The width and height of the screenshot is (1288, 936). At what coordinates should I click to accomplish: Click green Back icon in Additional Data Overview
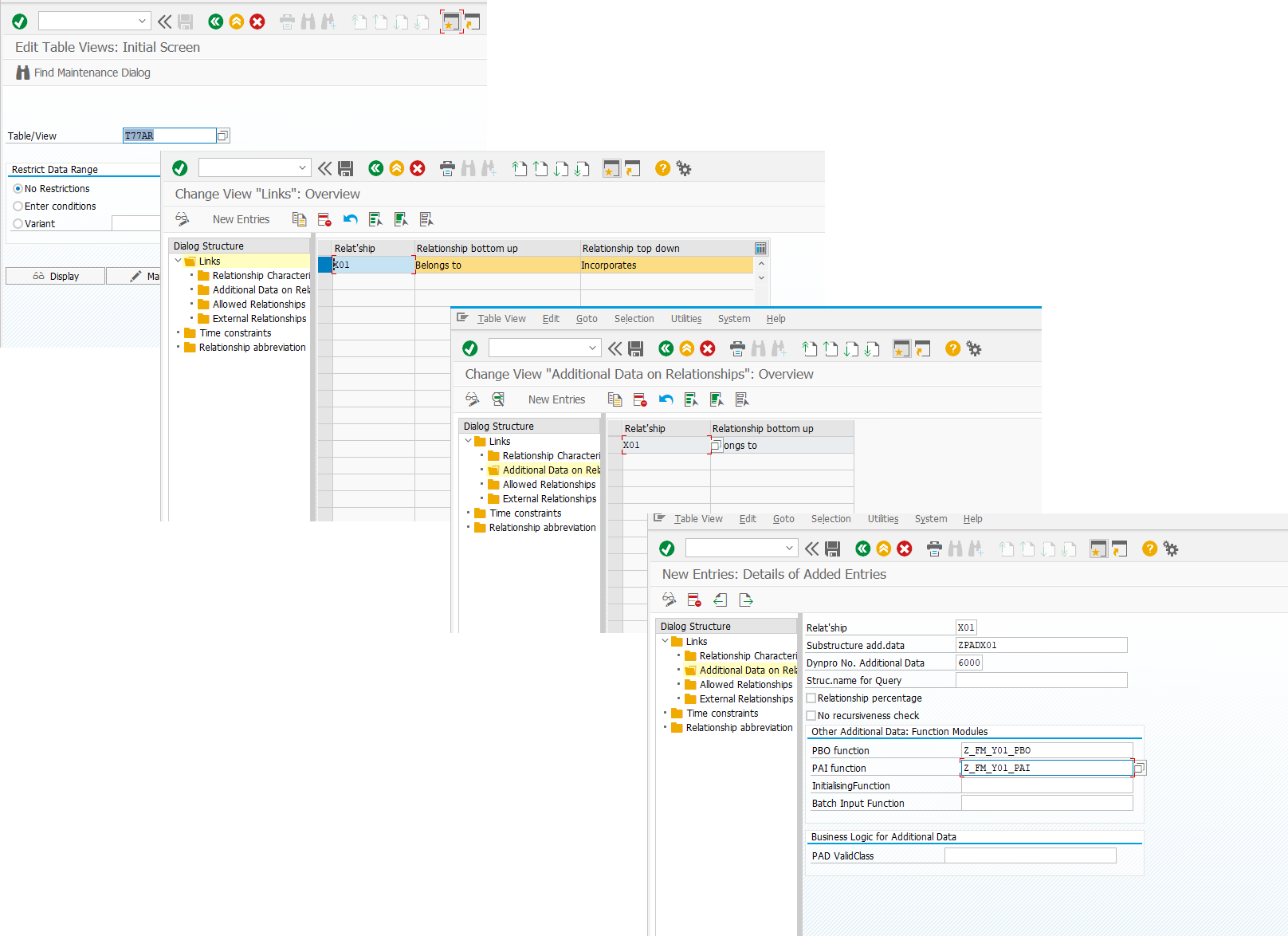(666, 348)
